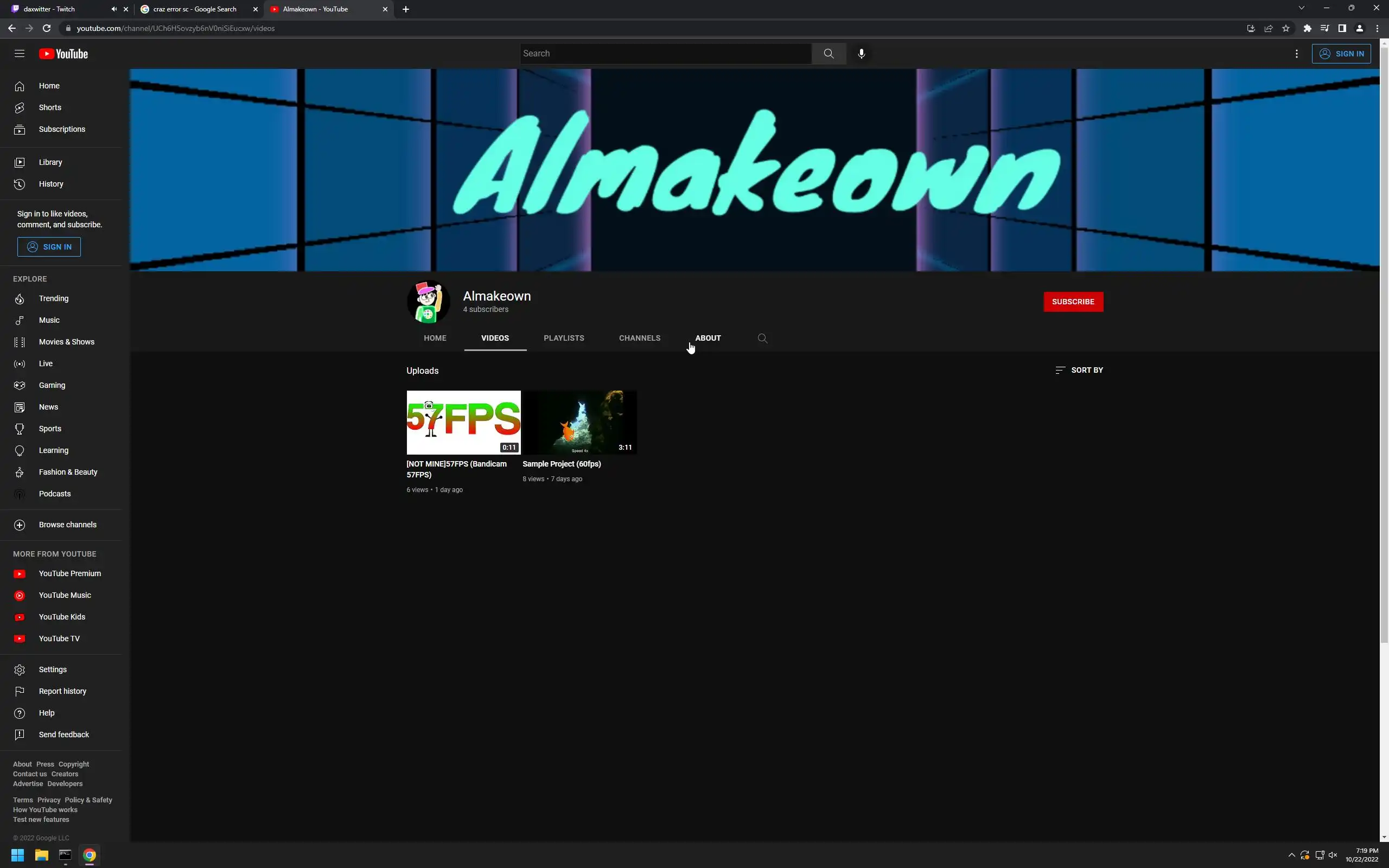Screen dimensions: 1389x868
Task: Click Sign In at top right
Action: 1341,53
